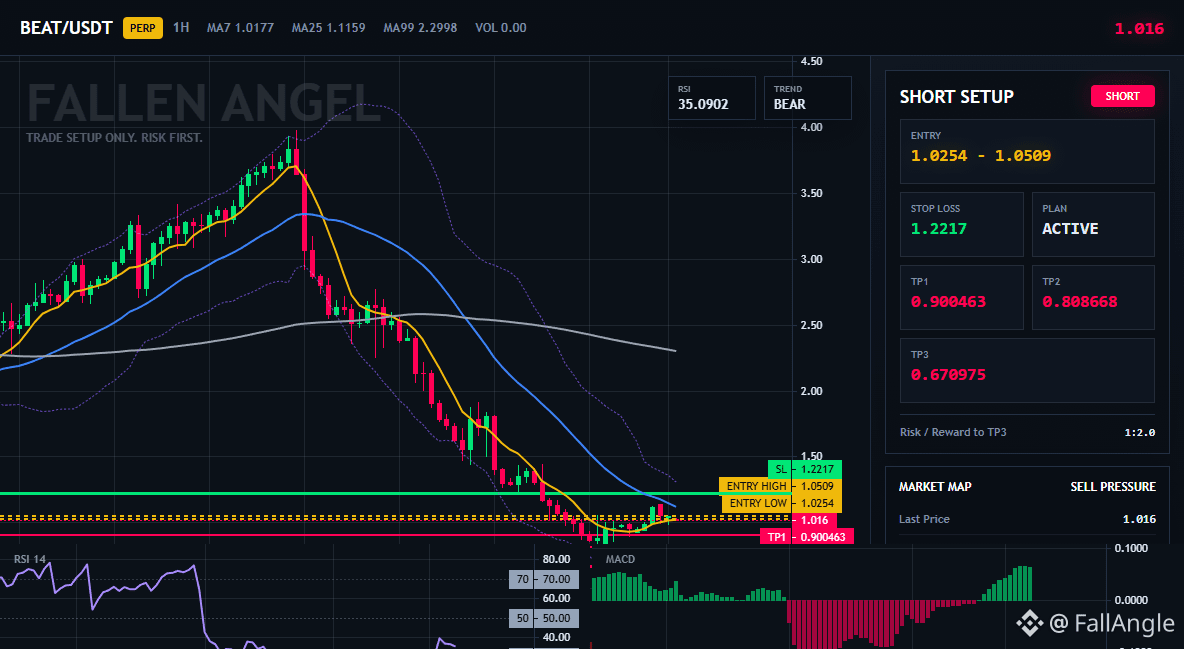Click the green SL 1.2217 chart tag
The width and height of the screenshot is (1184, 649).
point(804,469)
